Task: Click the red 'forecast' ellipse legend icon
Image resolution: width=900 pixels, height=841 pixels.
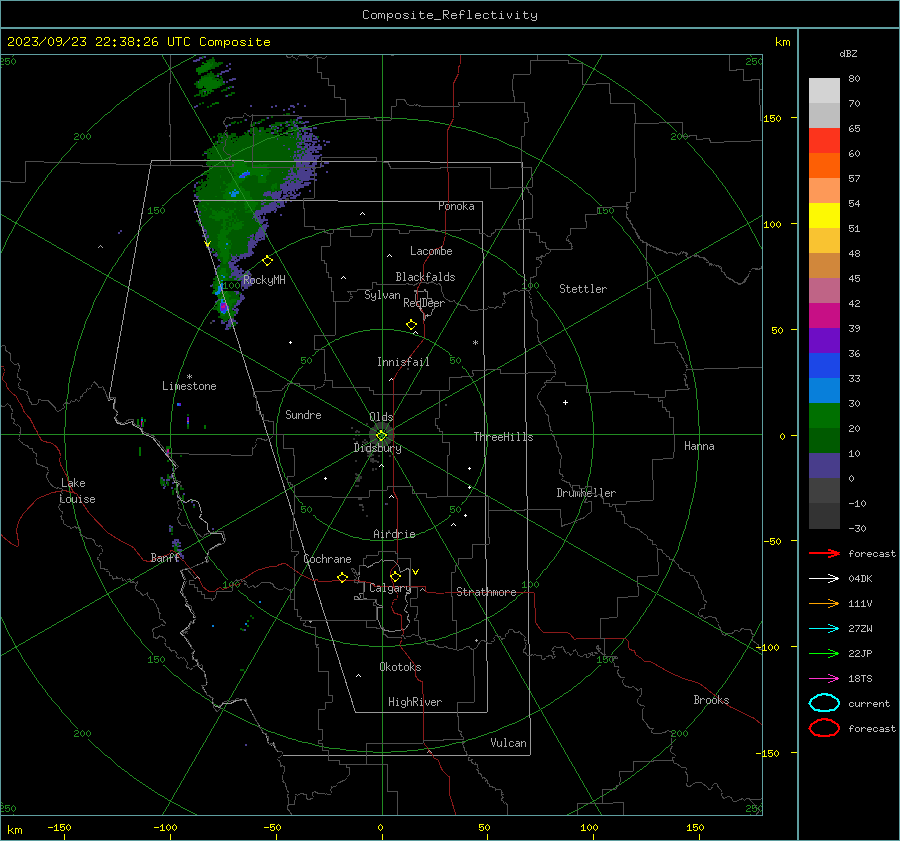Action: [x=824, y=728]
